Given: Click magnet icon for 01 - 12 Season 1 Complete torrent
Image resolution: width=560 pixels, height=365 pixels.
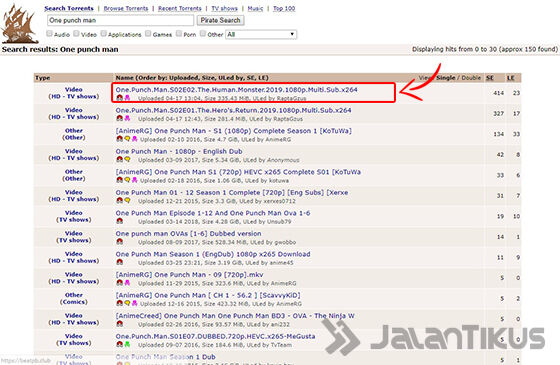Looking at the screenshot, I should [120, 200].
